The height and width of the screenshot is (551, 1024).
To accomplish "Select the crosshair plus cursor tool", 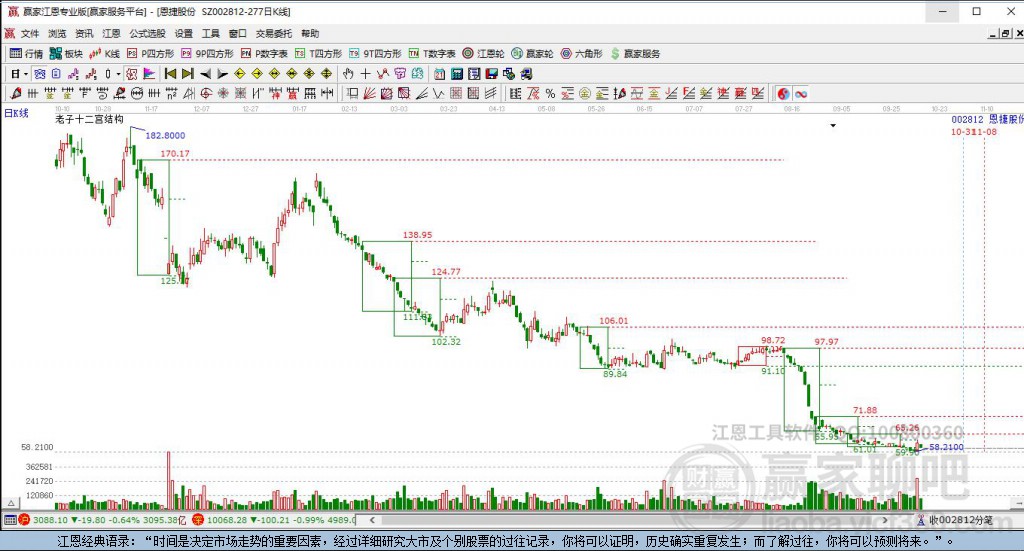I will tap(366, 74).
